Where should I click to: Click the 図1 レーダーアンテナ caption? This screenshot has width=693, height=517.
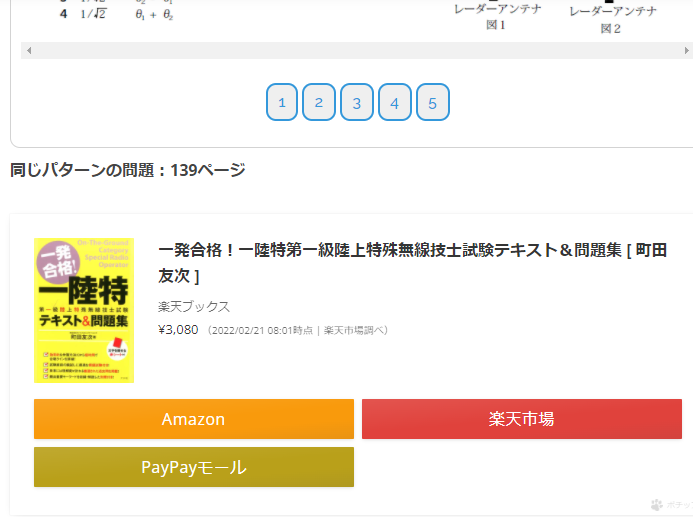point(497,17)
